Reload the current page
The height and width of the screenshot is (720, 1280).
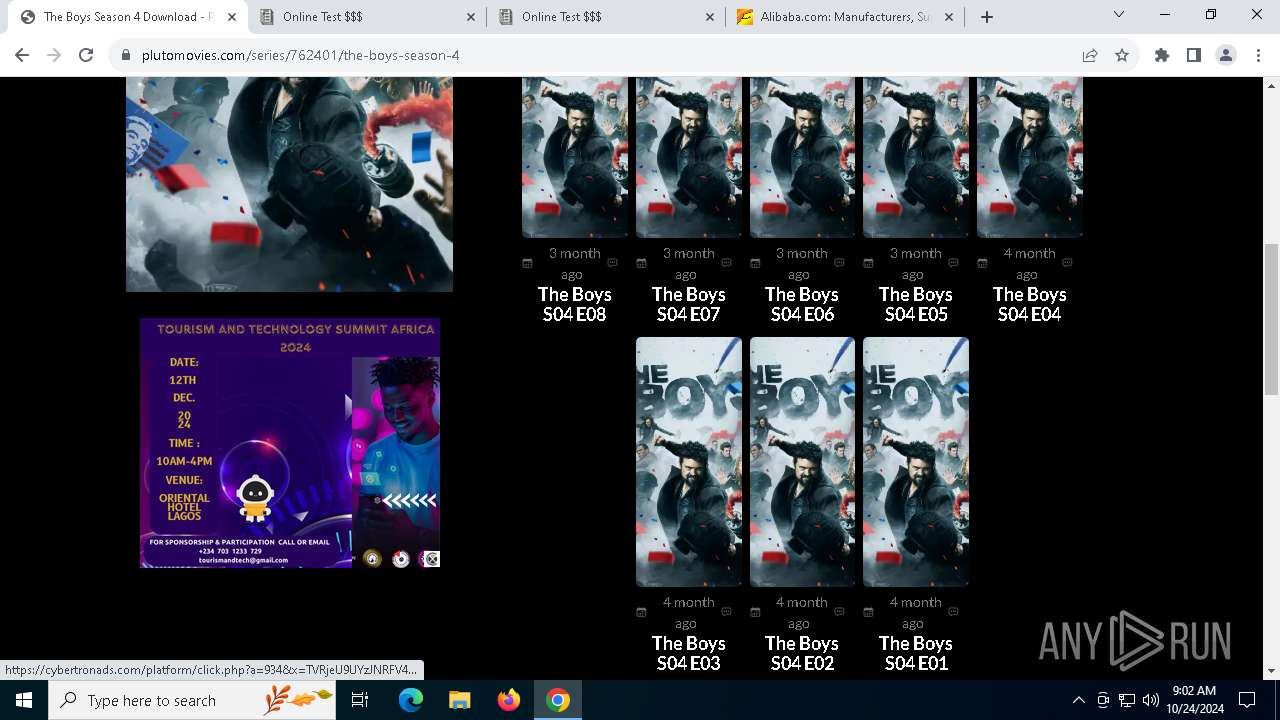coord(86,55)
